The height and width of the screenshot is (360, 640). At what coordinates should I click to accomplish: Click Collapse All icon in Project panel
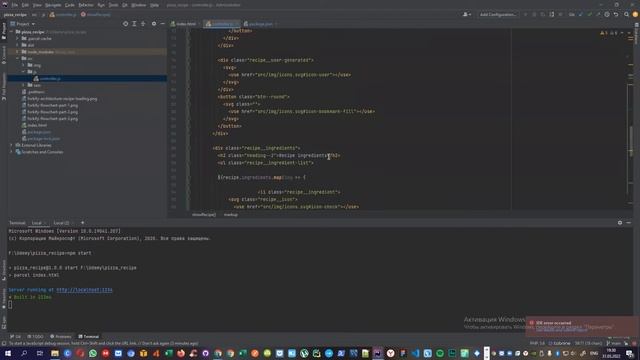[143, 24]
